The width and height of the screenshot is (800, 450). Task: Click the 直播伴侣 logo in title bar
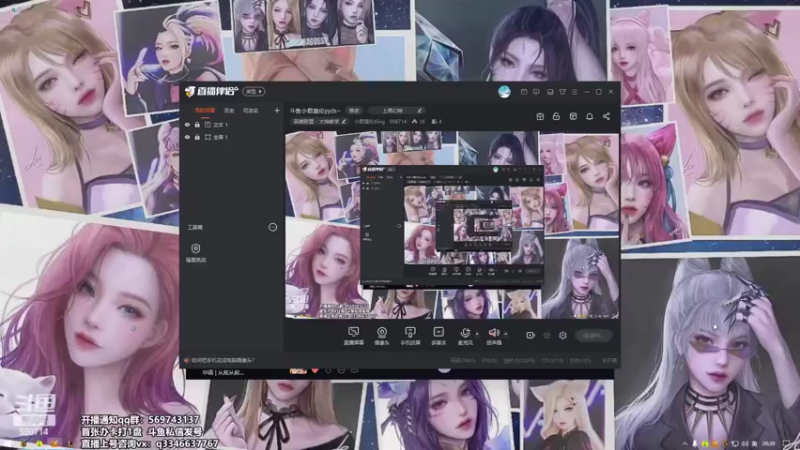pos(211,91)
